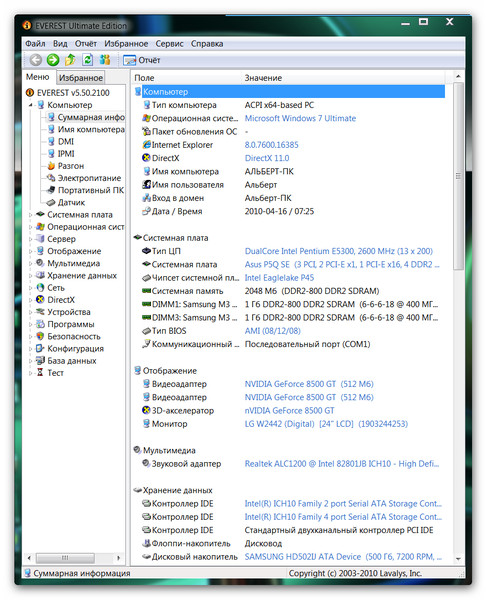Viewport: 487px width, 600px height.
Task: Open the Файл menu
Action: tap(35, 44)
